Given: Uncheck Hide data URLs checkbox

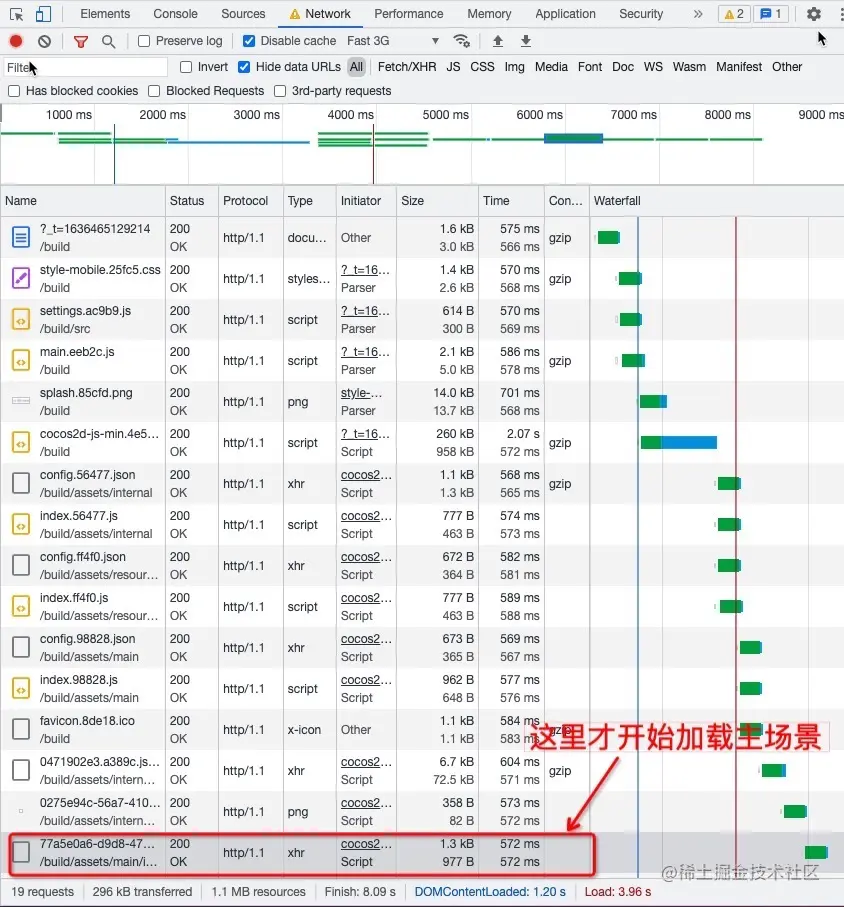Looking at the screenshot, I should 244,67.
